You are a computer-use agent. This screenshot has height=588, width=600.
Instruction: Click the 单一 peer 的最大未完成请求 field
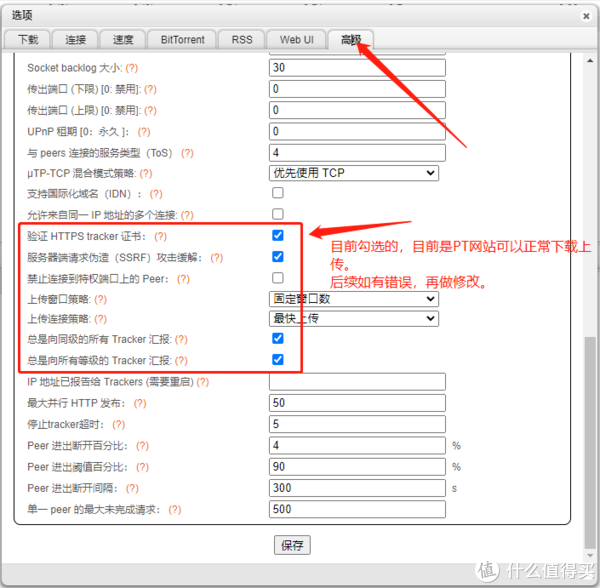(357, 509)
